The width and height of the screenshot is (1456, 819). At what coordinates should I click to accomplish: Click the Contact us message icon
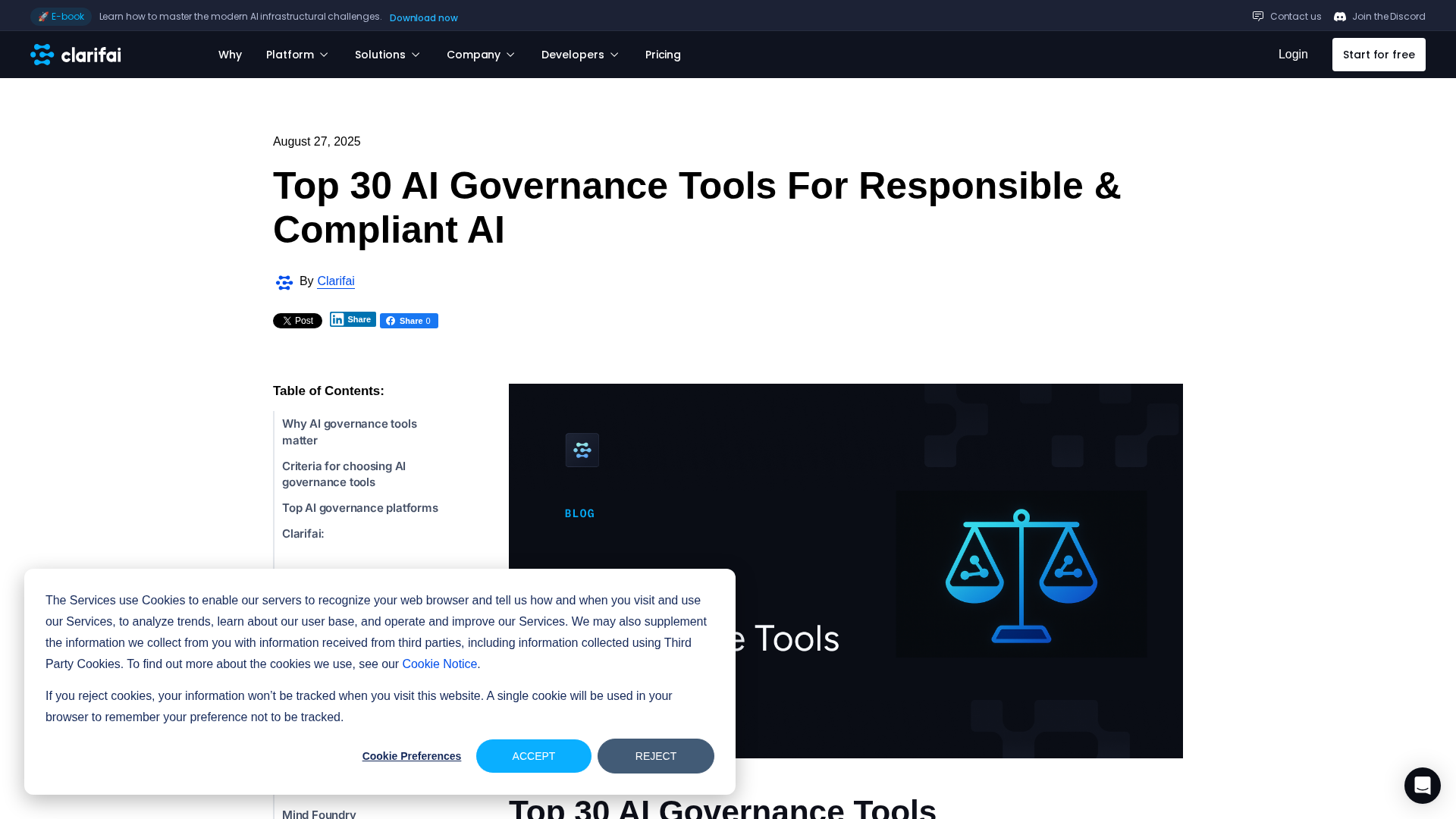[x=1258, y=16]
